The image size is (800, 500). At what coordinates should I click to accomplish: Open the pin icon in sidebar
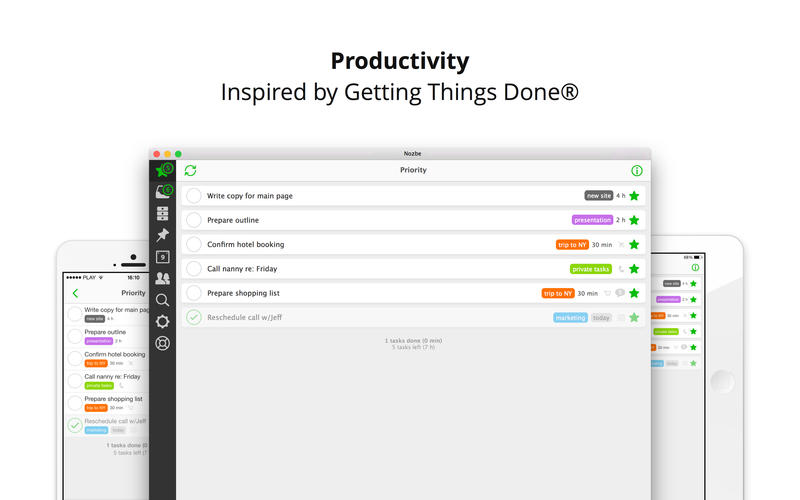coord(162,235)
